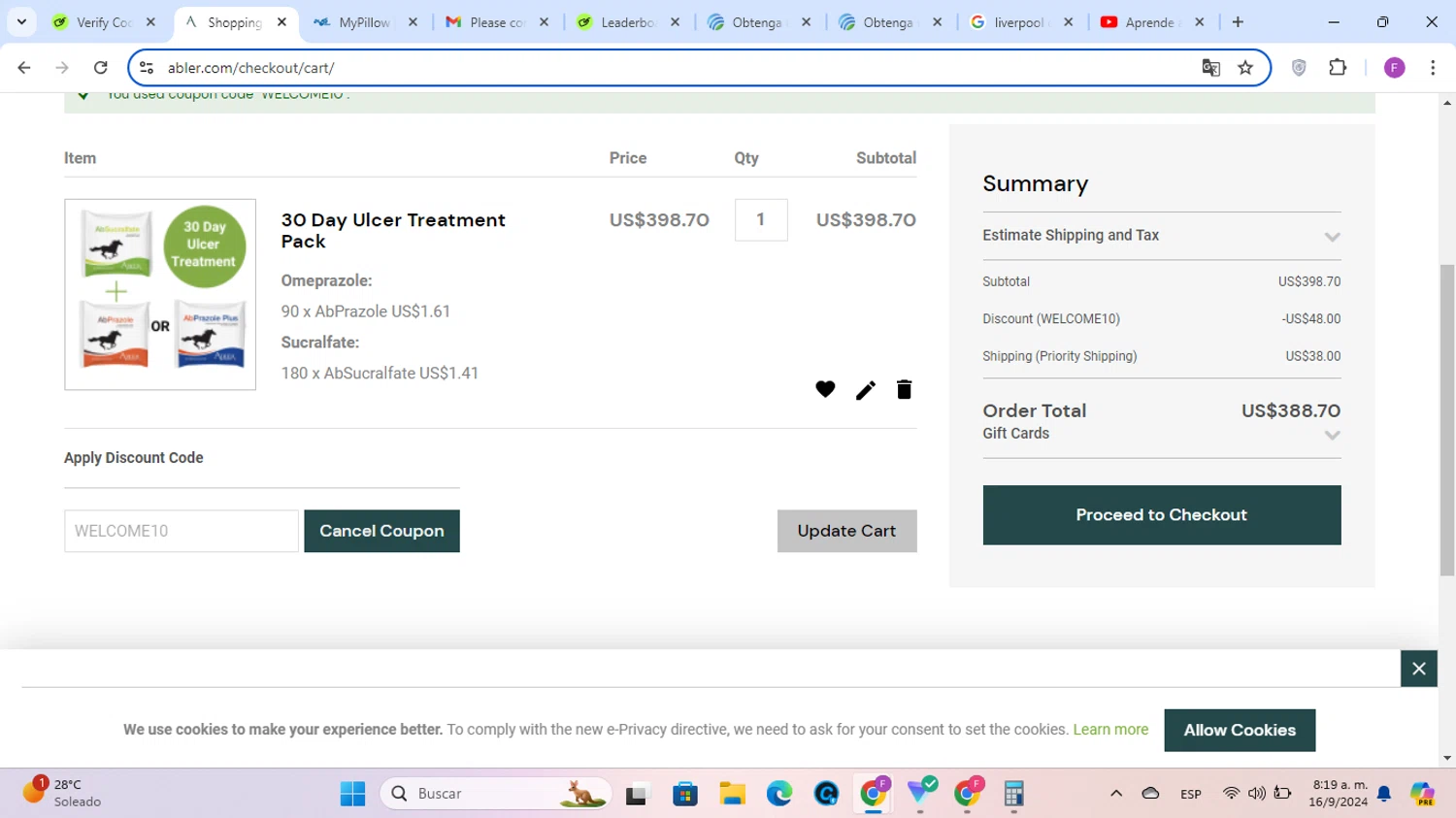1456x818 pixels.
Task: Bookmark this page with star icon
Action: coord(1245,68)
